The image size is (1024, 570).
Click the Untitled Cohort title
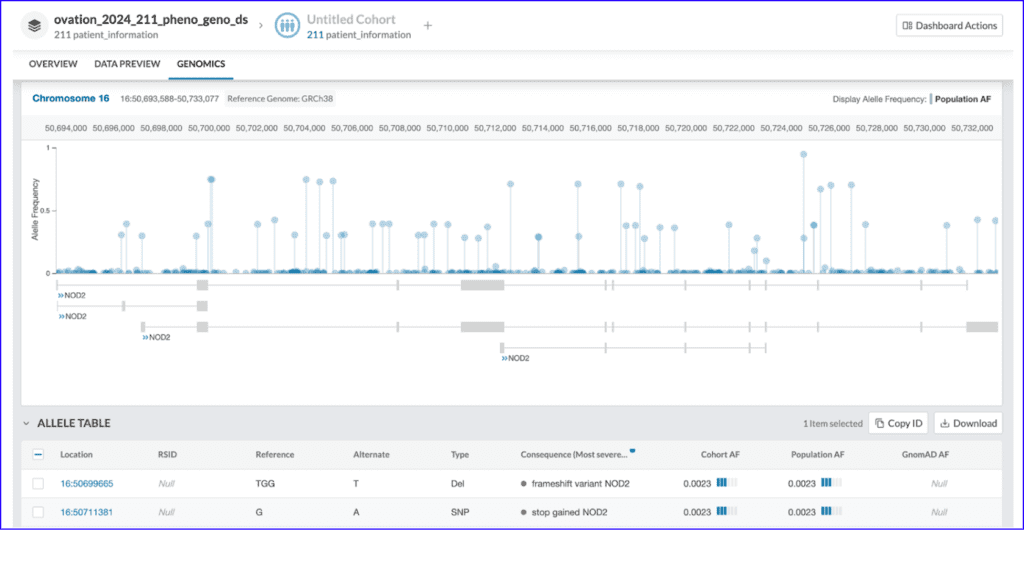(351, 20)
